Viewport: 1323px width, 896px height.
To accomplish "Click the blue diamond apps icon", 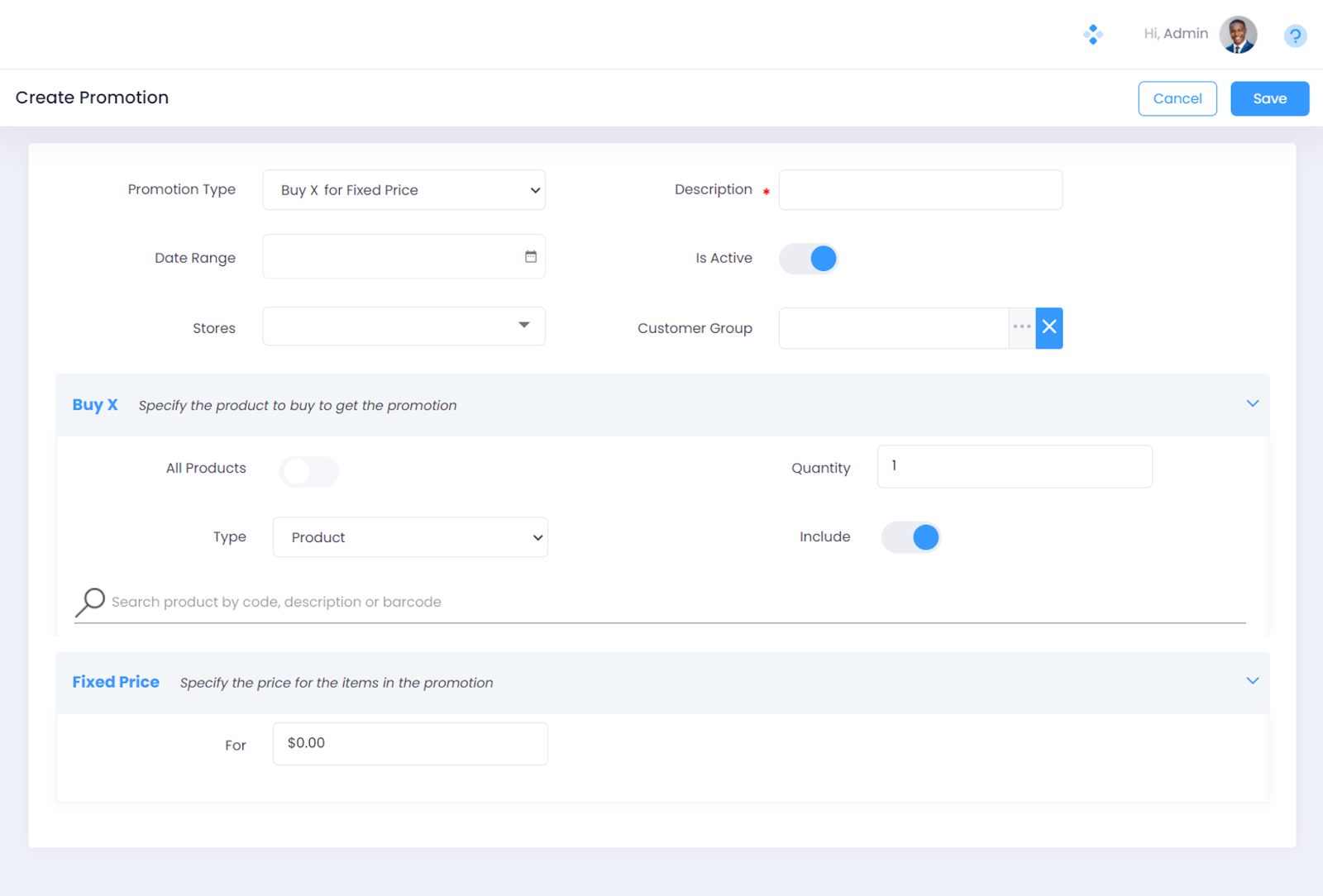I will click(1092, 34).
